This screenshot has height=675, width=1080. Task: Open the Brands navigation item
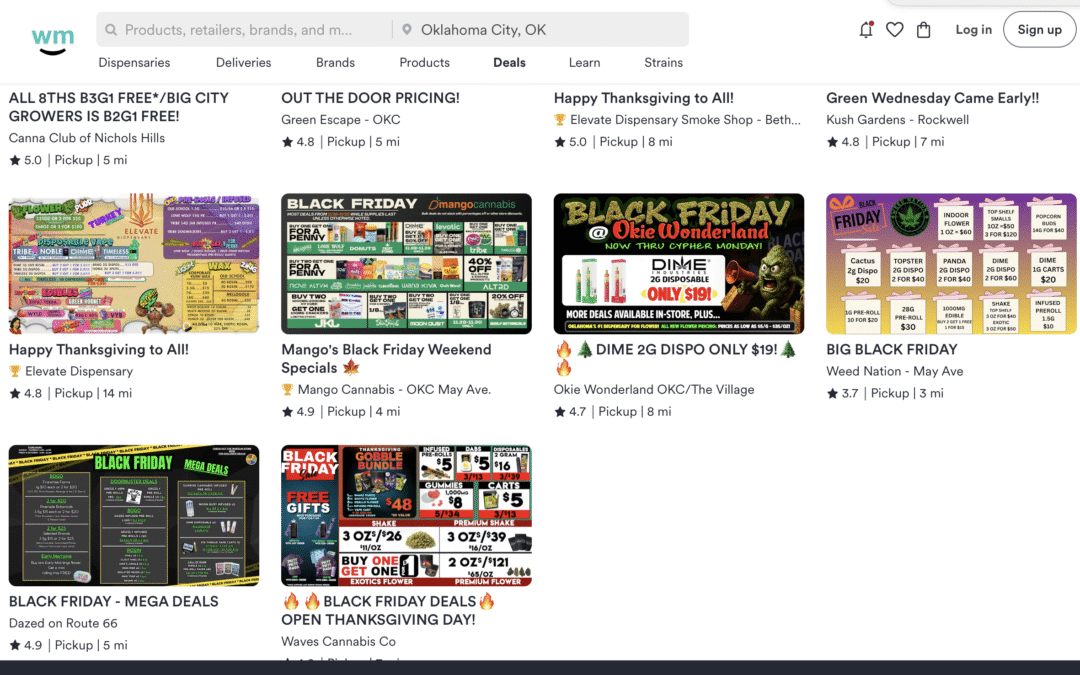[x=335, y=63]
